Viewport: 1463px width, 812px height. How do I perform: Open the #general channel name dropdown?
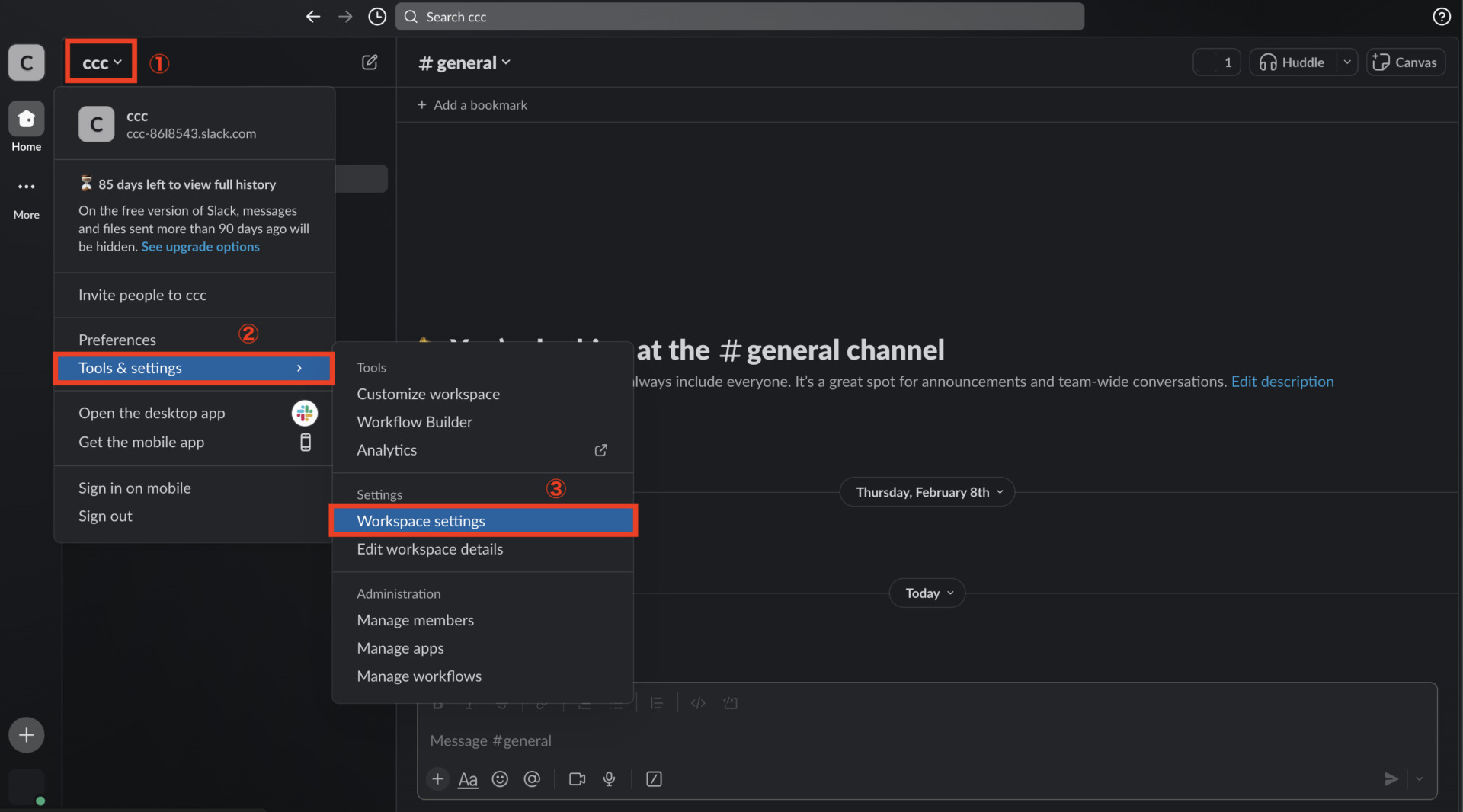pyautogui.click(x=463, y=62)
